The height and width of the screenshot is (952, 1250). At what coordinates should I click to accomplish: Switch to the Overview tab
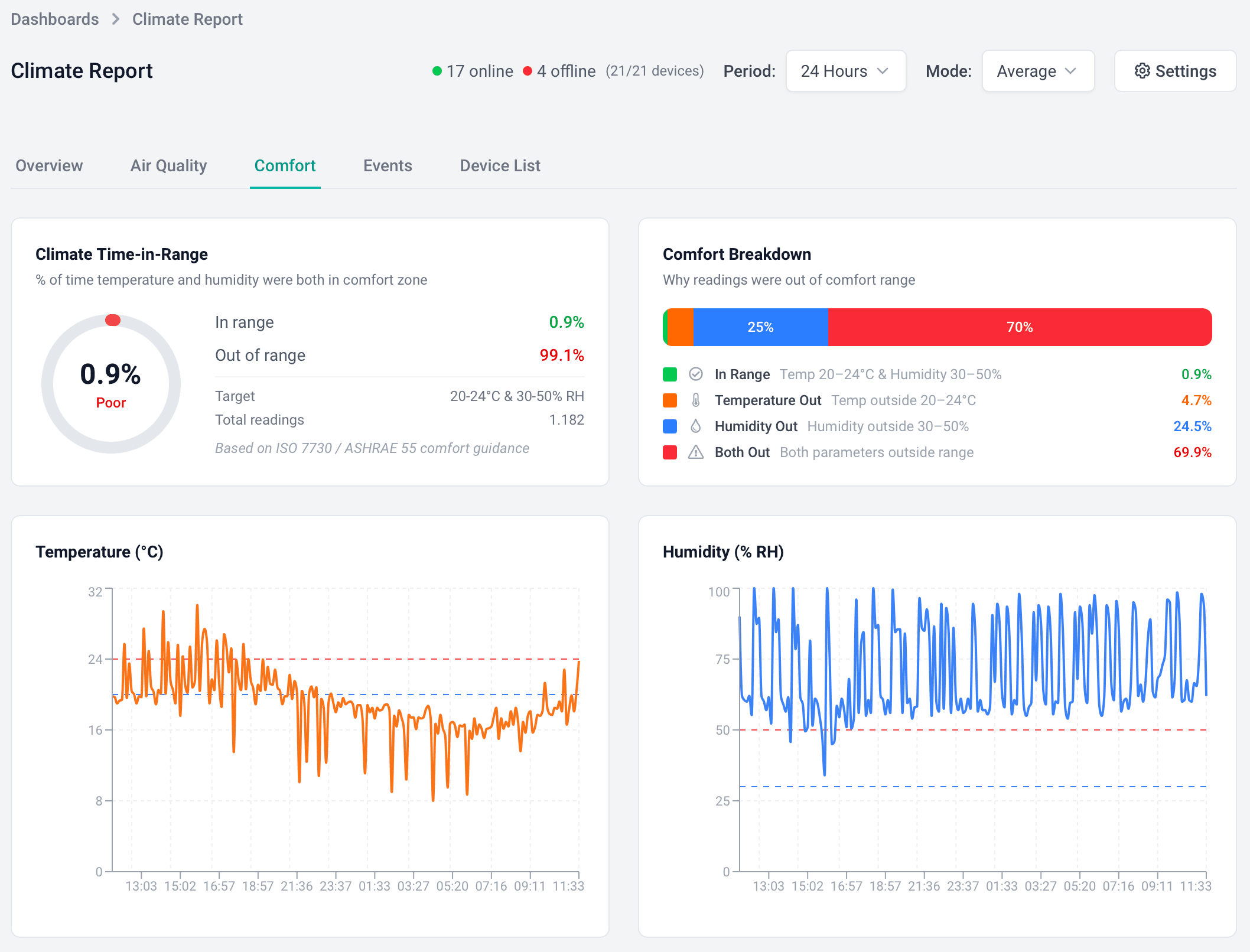pyautogui.click(x=49, y=166)
